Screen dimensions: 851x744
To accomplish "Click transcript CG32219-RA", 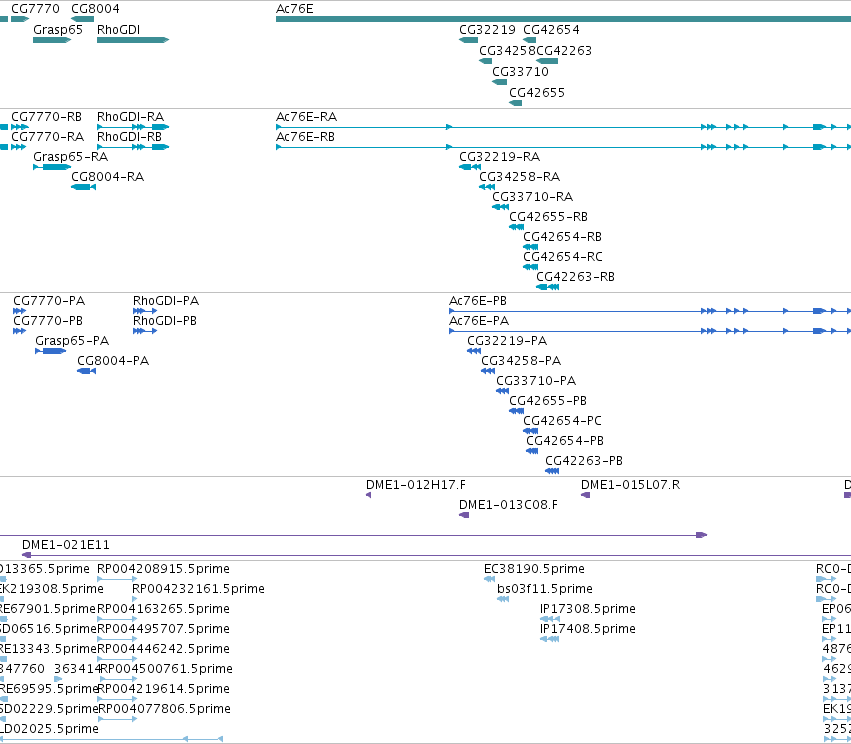I will point(499,157).
